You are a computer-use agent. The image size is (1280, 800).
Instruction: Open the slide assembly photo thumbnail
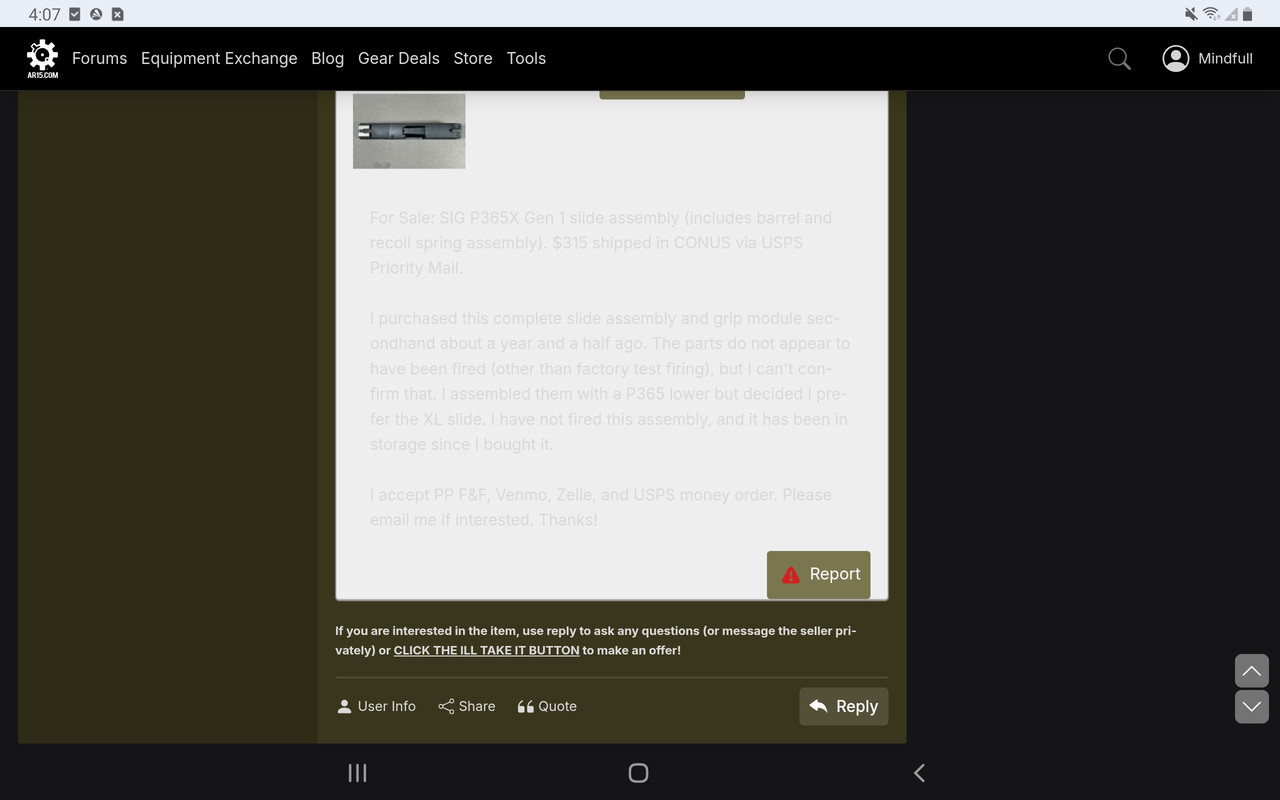[408, 130]
